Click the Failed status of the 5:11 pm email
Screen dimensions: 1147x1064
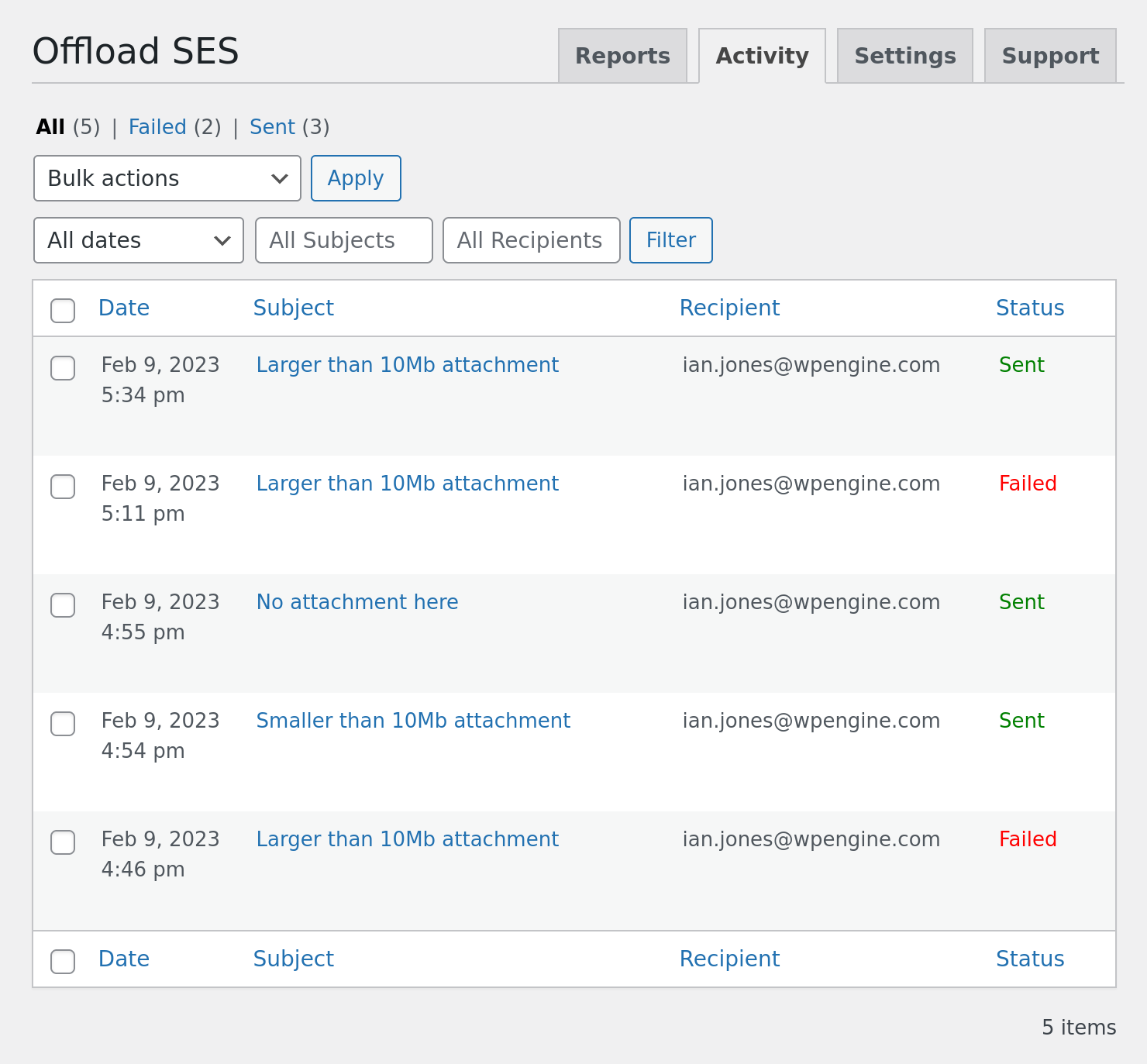click(x=1028, y=484)
